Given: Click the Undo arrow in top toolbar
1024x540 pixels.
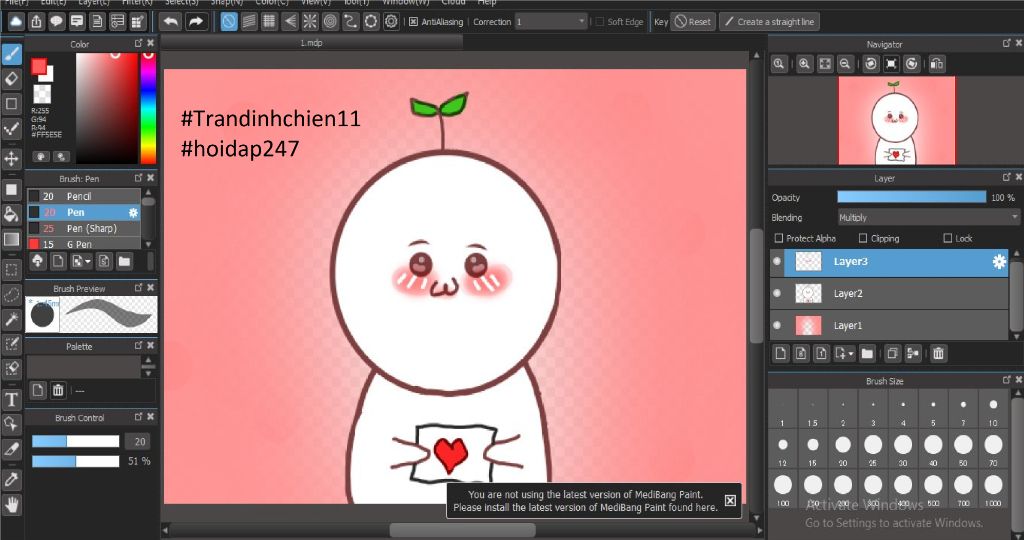Looking at the screenshot, I should pyautogui.click(x=170, y=22).
